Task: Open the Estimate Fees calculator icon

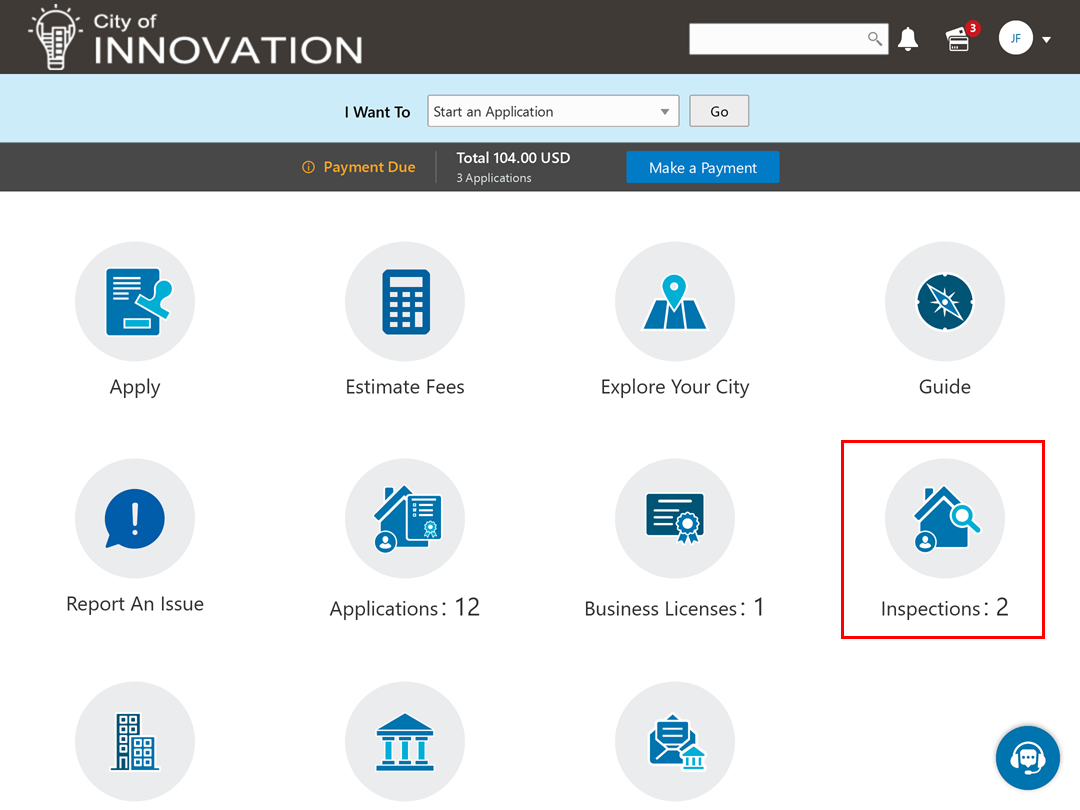Action: click(x=405, y=302)
